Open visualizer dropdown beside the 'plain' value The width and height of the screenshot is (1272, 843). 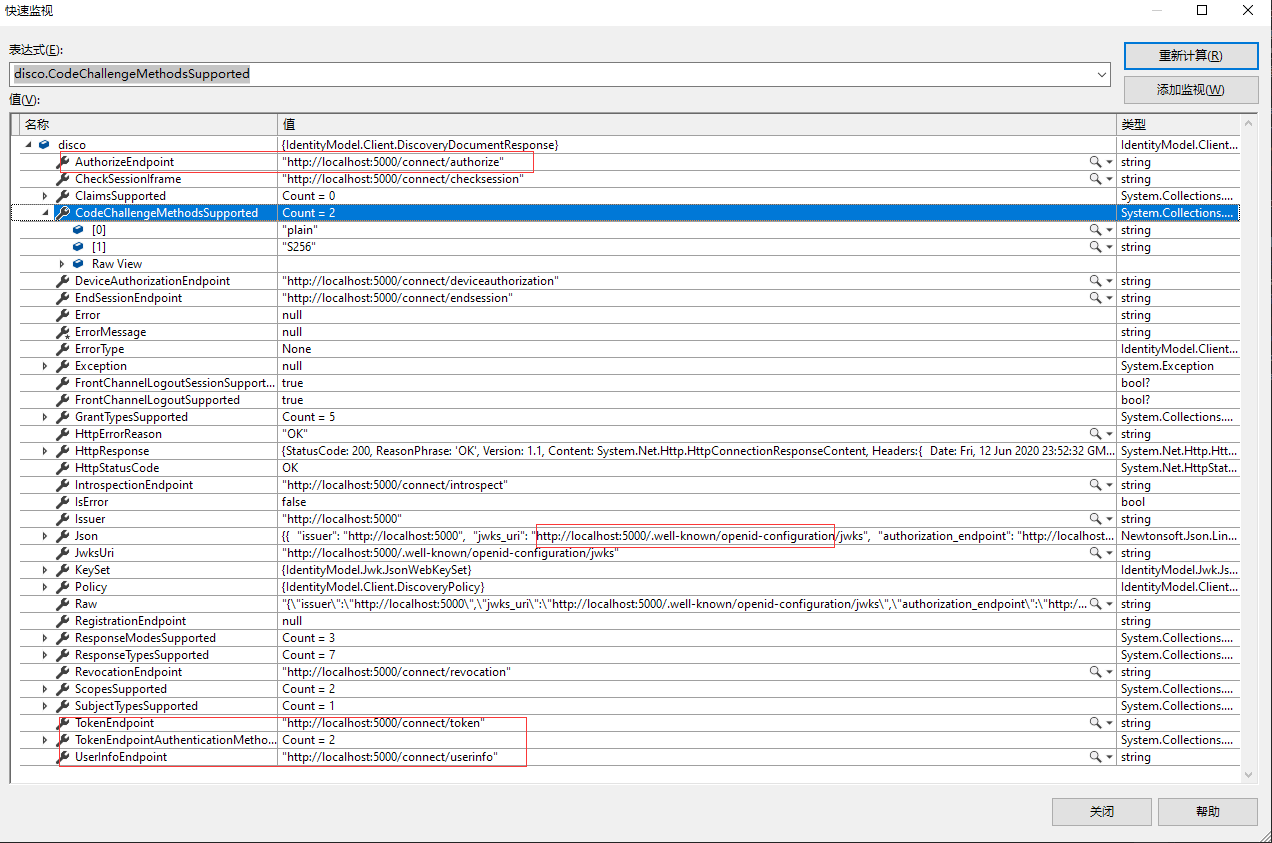[1111, 229]
